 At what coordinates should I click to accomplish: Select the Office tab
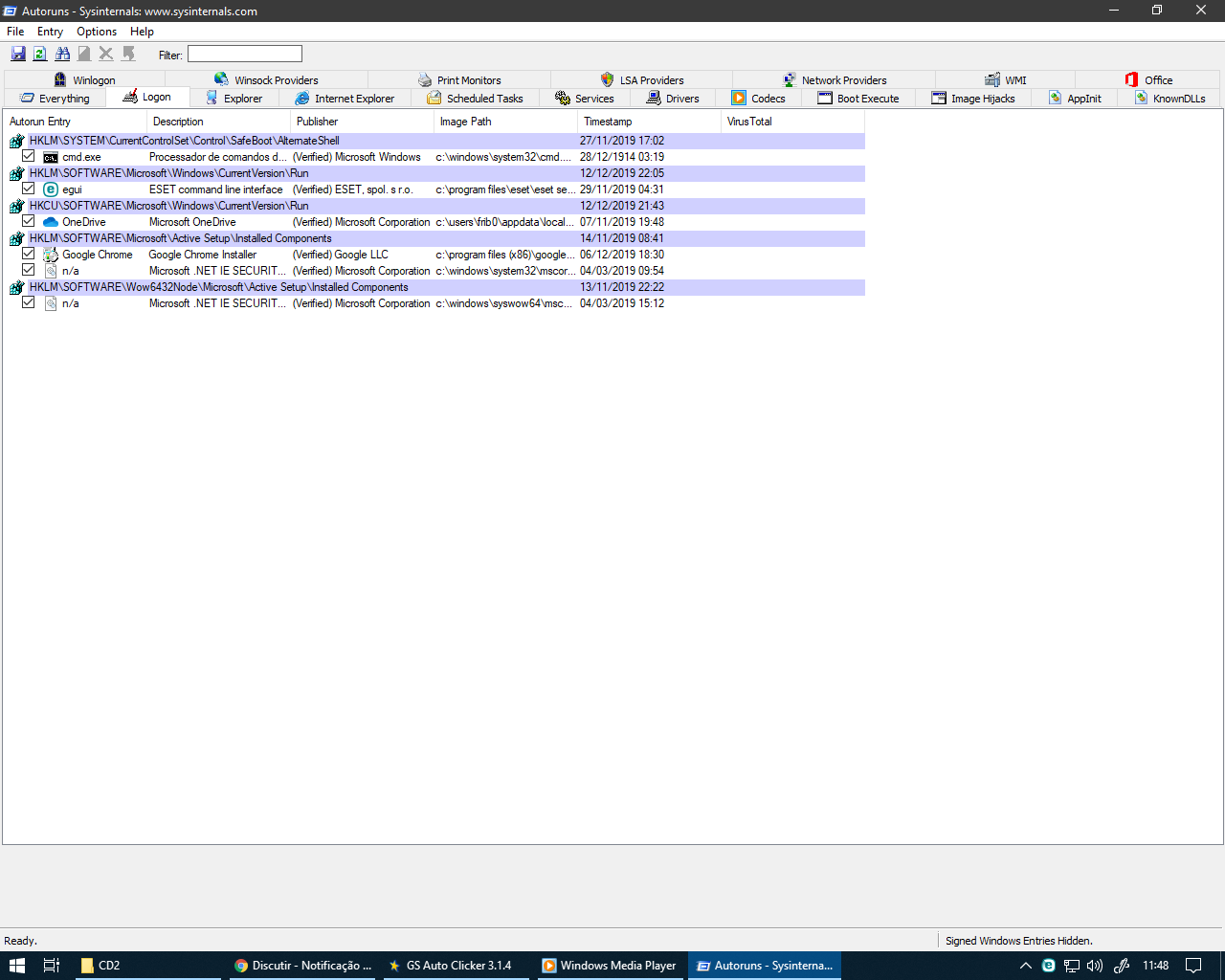[1148, 80]
